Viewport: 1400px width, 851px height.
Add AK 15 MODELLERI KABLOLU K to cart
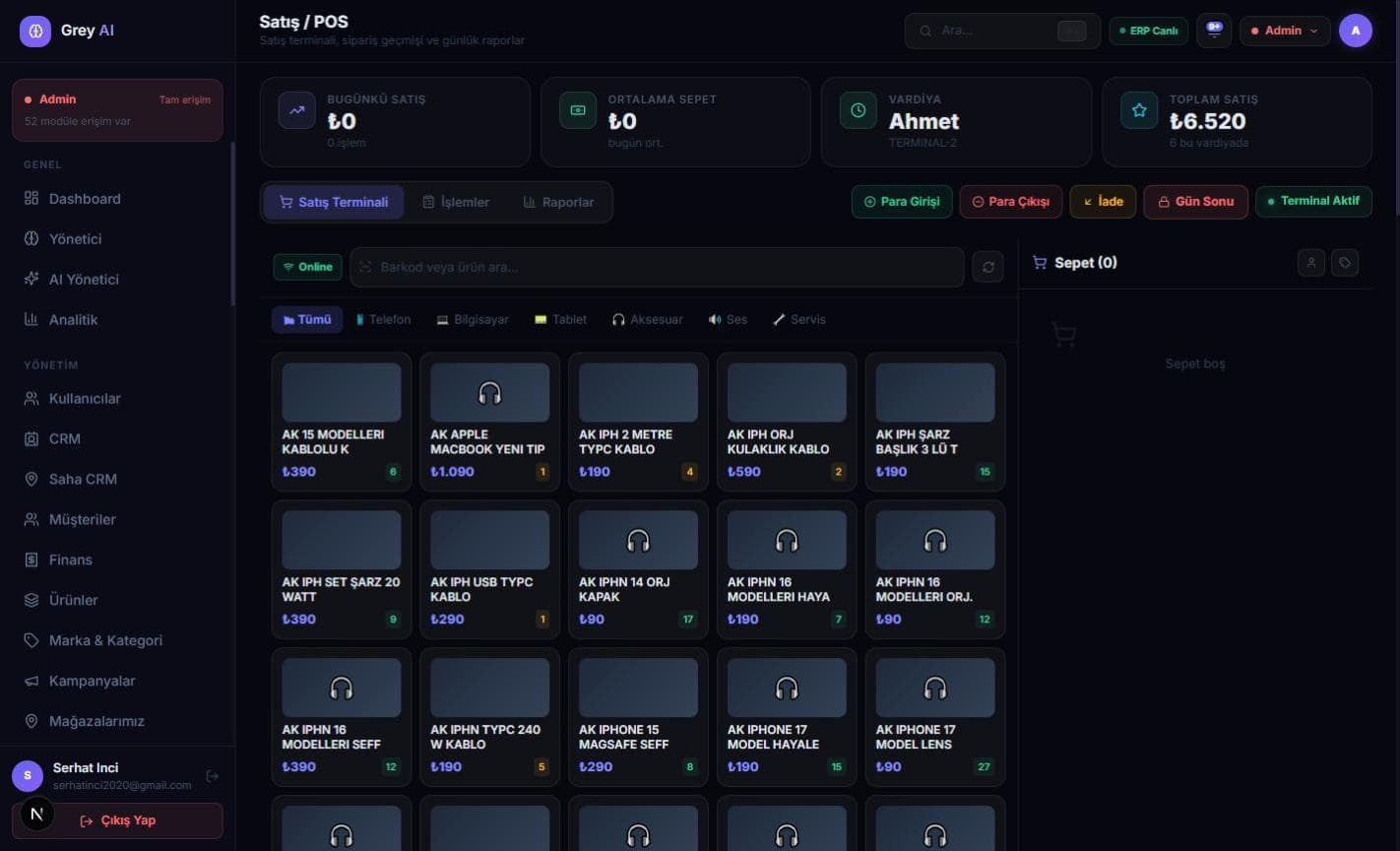click(342, 422)
